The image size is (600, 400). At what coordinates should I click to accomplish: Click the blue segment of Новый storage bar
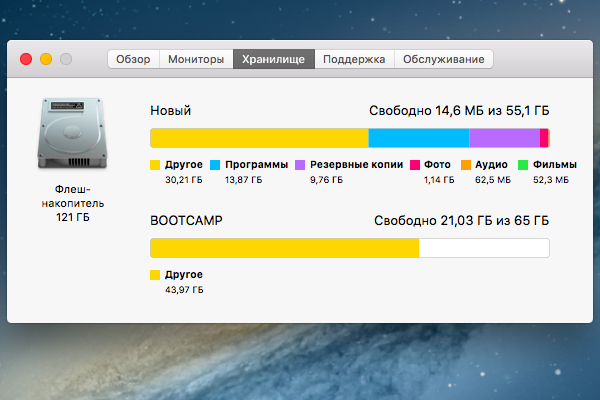click(x=418, y=138)
